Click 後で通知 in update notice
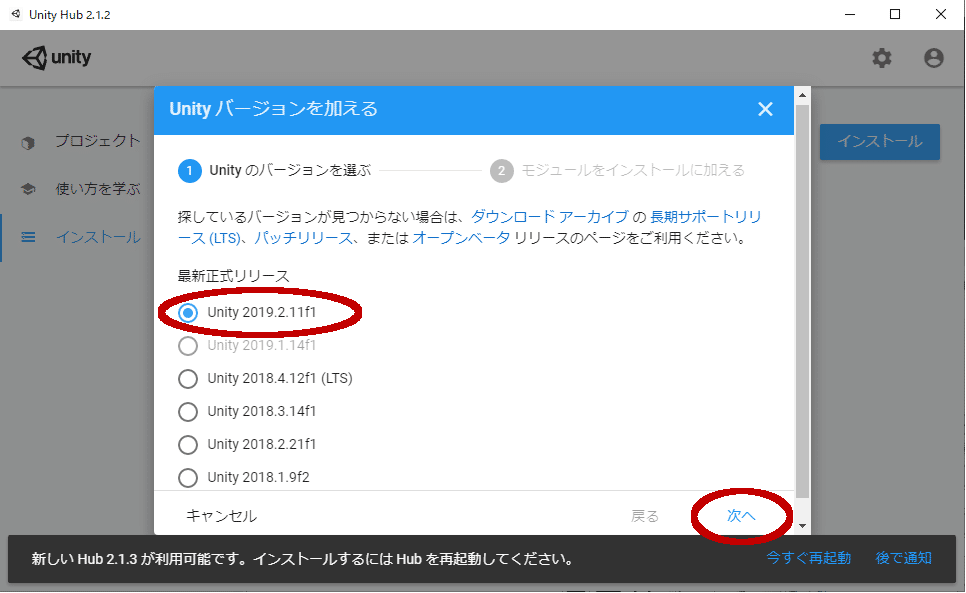Viewport: 966px width, 593px height. click(903, 558)
